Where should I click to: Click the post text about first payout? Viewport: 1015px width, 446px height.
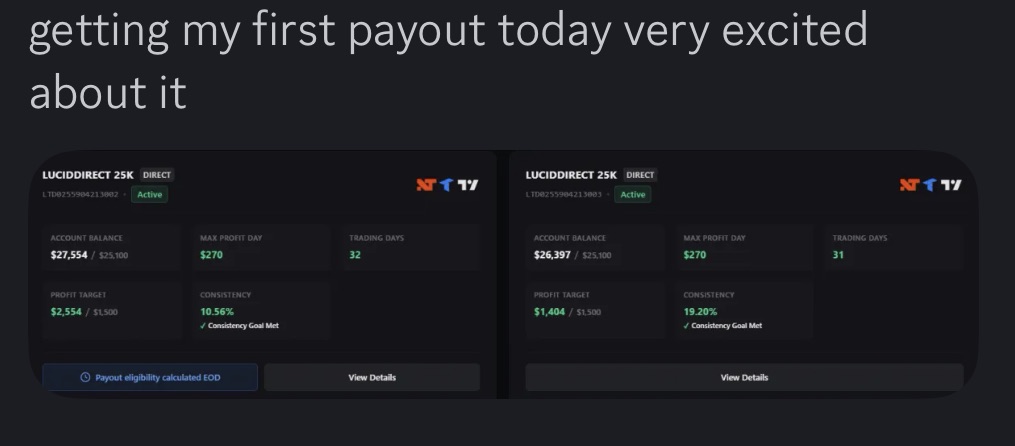click(448, 61)
